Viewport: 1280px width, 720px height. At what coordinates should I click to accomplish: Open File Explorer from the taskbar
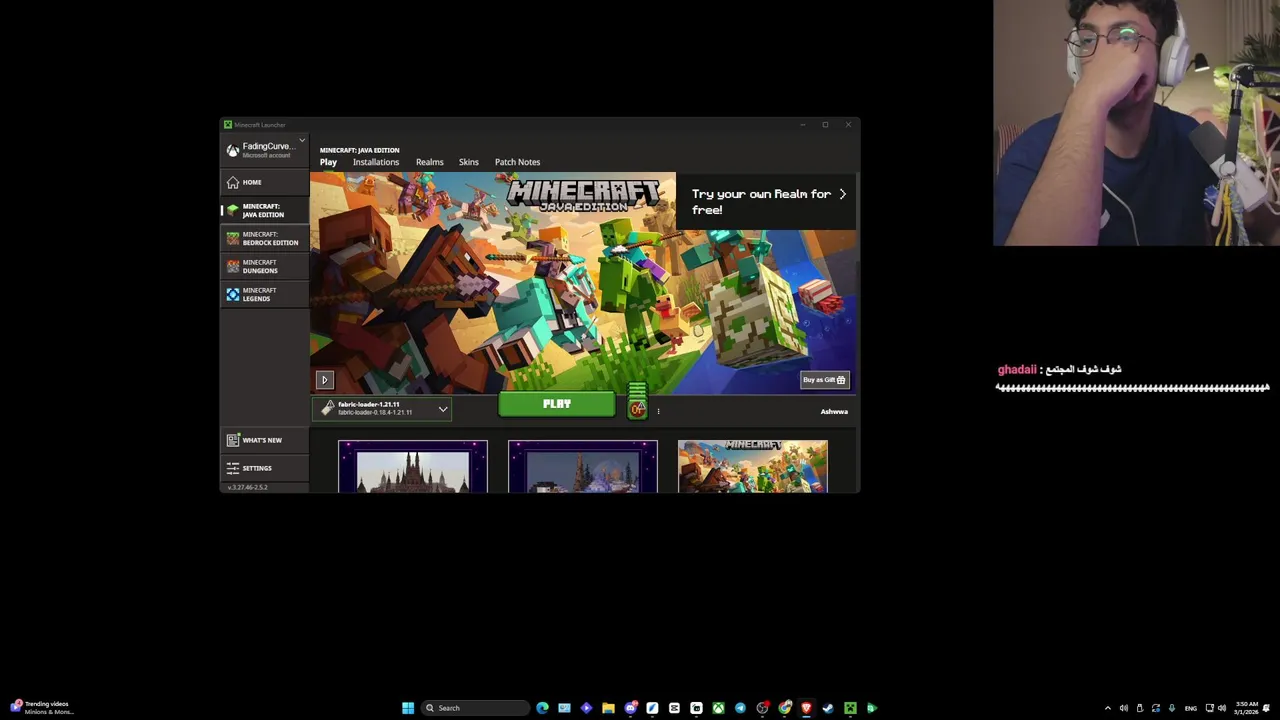coord(608,708)
